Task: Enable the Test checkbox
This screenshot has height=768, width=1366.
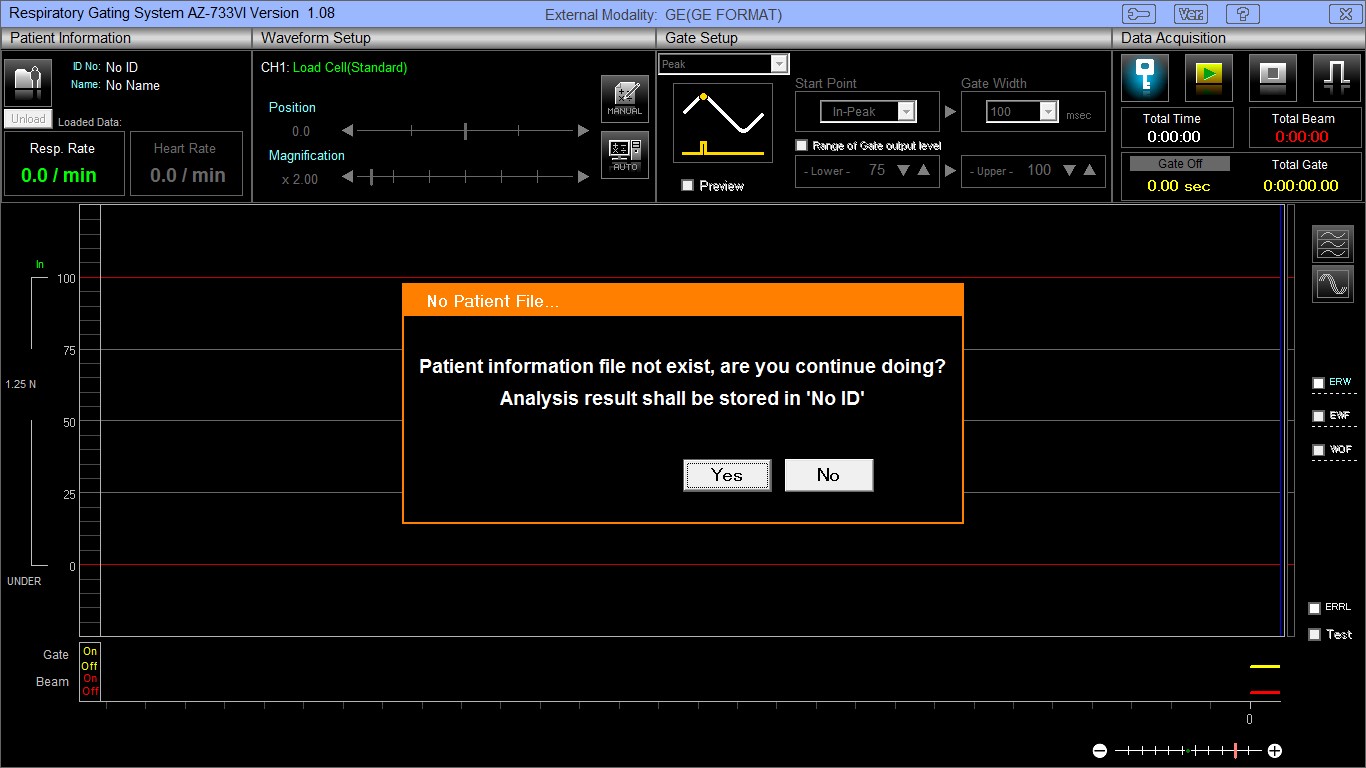Action: [x=1315, y=634]
